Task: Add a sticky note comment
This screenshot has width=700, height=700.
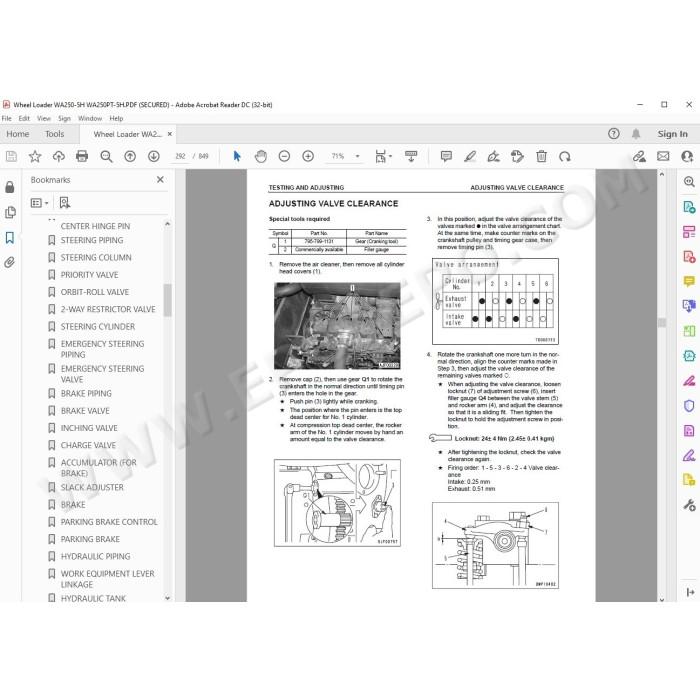Action: tap(446, 156)
